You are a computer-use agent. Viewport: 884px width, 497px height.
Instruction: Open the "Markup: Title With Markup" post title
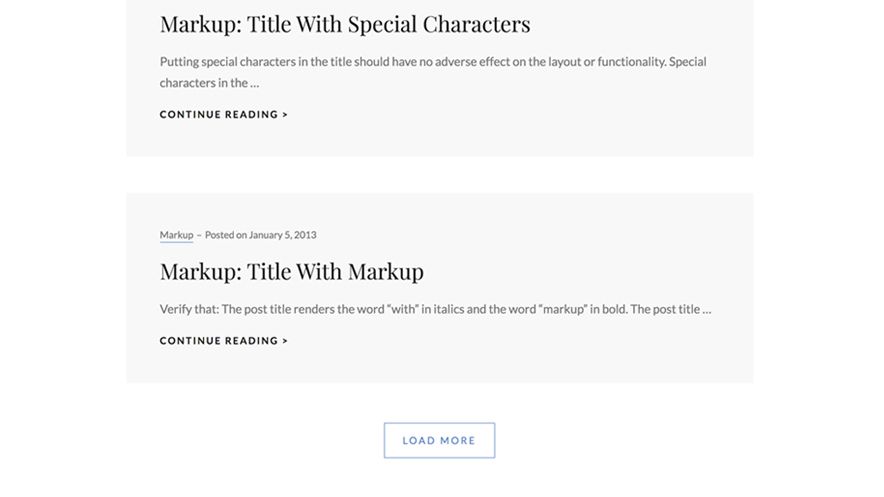point(291,272)
